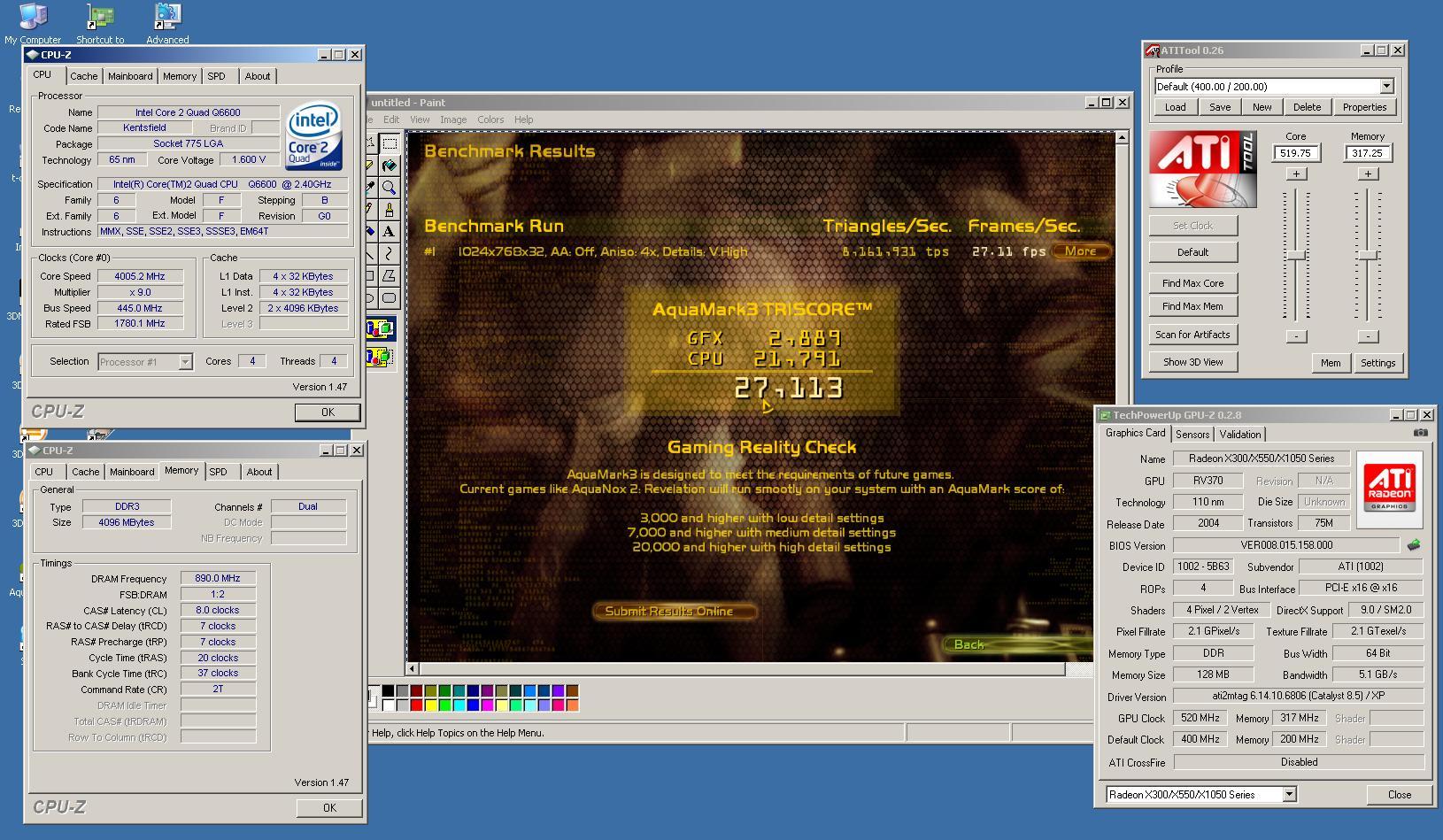Open the About tab in bottom CPU-Z window
The image size is (1443, 840).
point(259,472)
